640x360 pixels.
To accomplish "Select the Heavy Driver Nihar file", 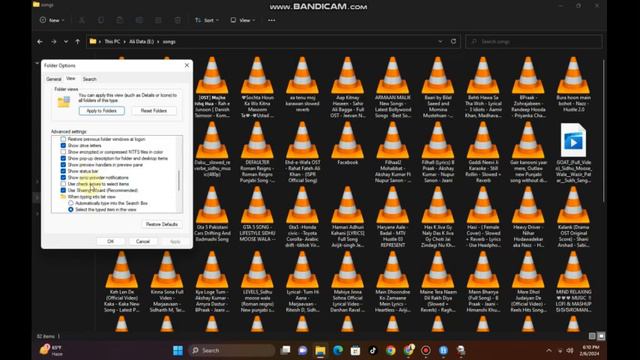I will (528, 217).
